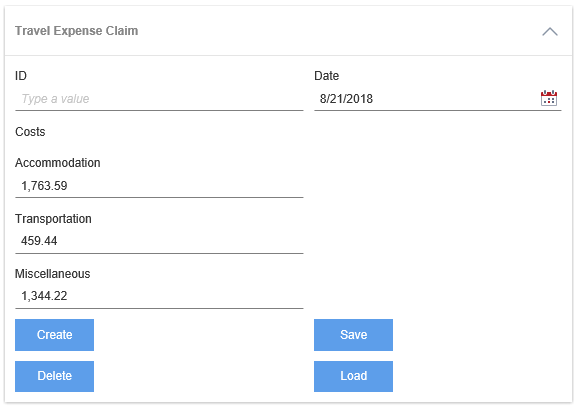This screenshot has height=406, width=577.
Task: Click the Travel Expense Claim title text
Action: (77, 31)
